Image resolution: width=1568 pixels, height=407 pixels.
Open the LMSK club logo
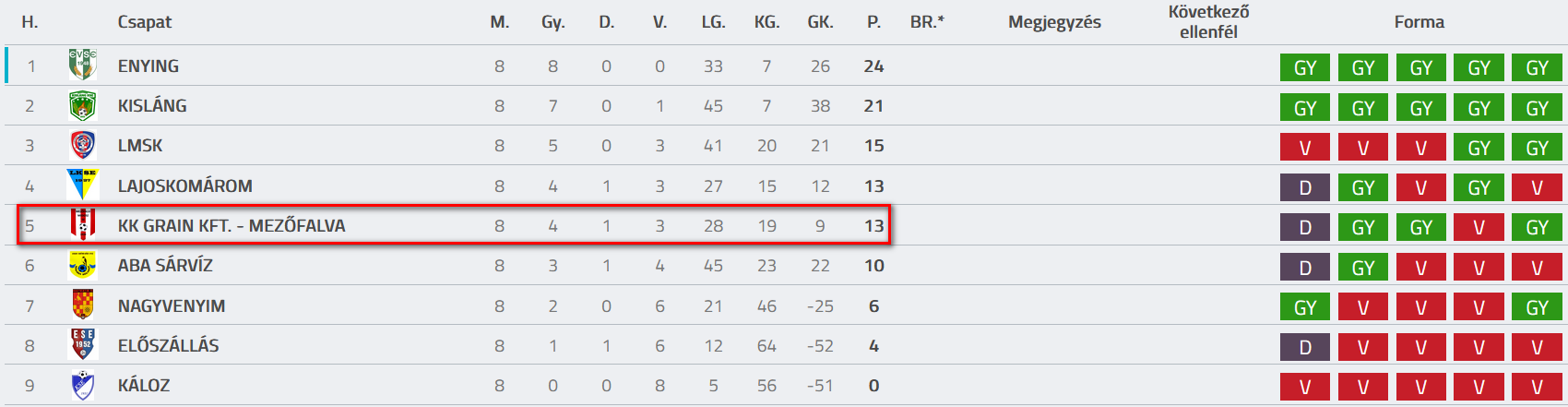[x=83, y=146]
